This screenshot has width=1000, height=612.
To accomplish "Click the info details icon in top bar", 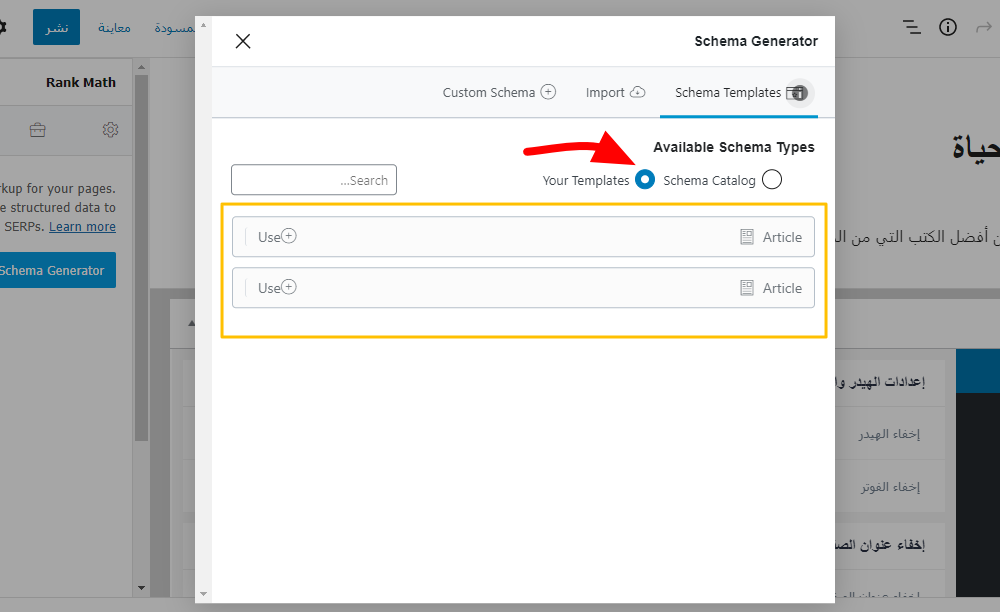I will [948, 27].
